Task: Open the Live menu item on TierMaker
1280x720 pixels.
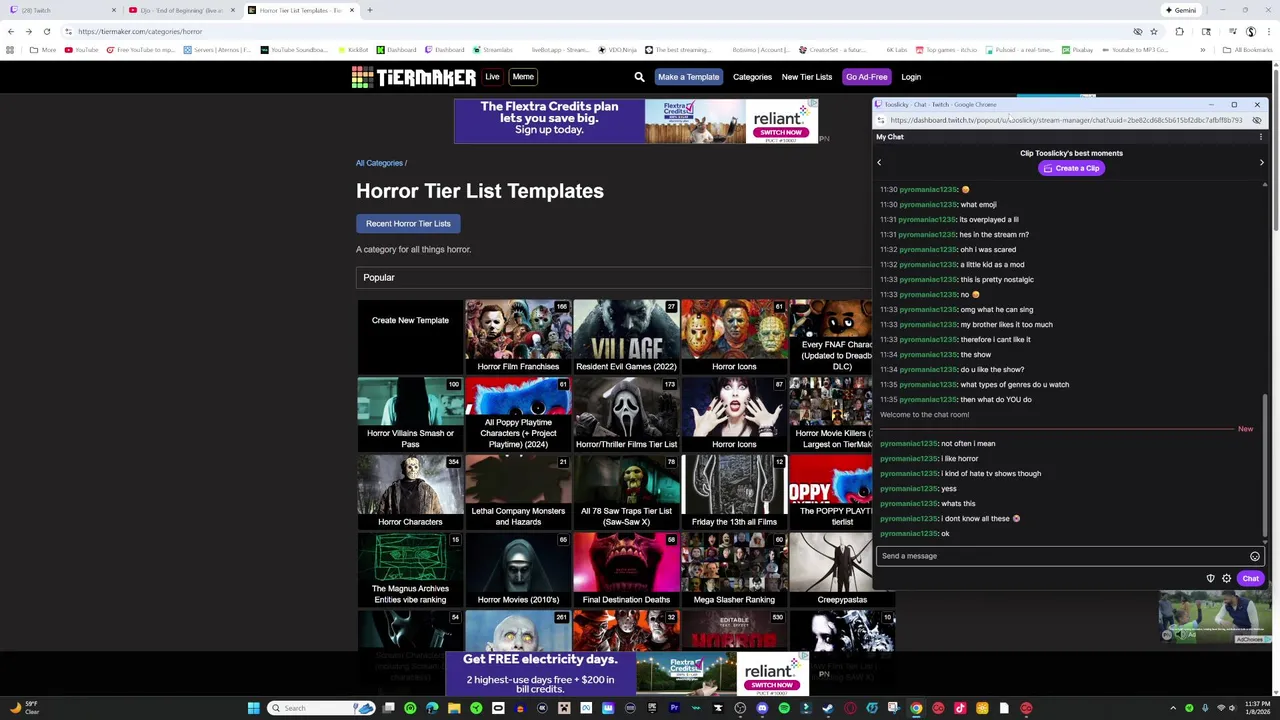Action: point(492,77)
